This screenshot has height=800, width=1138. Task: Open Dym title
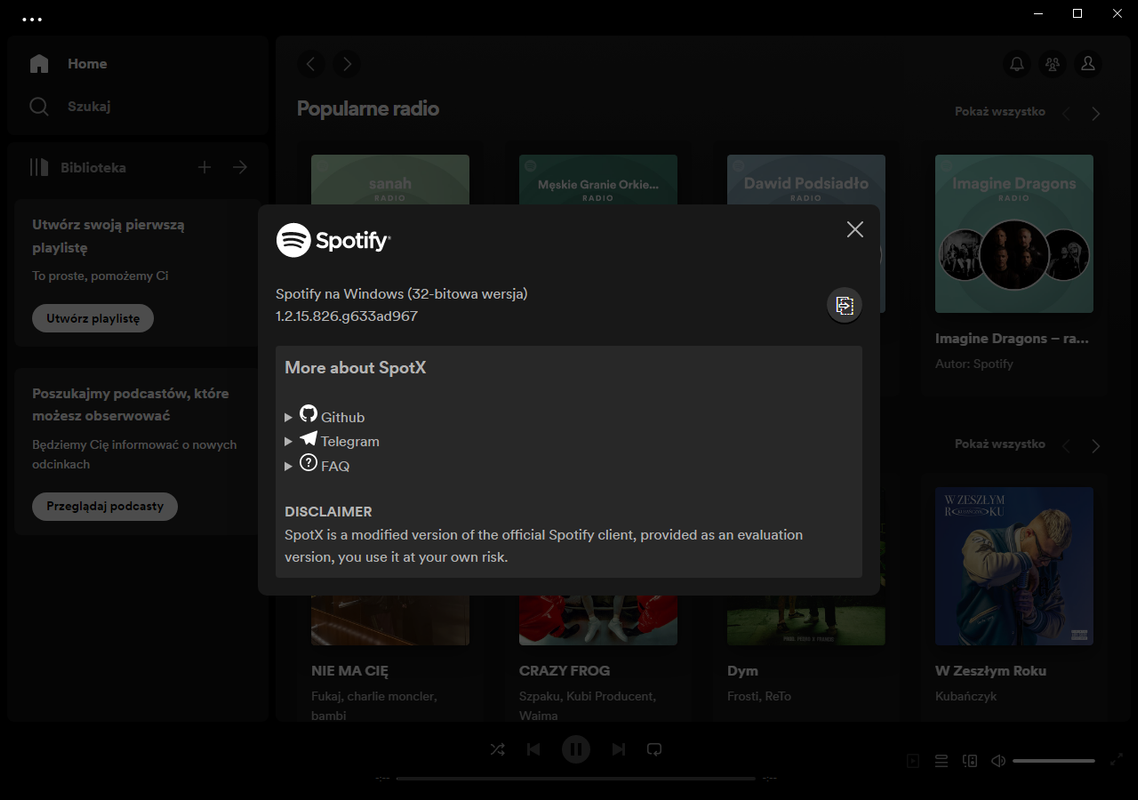click(x=742, y=672)
